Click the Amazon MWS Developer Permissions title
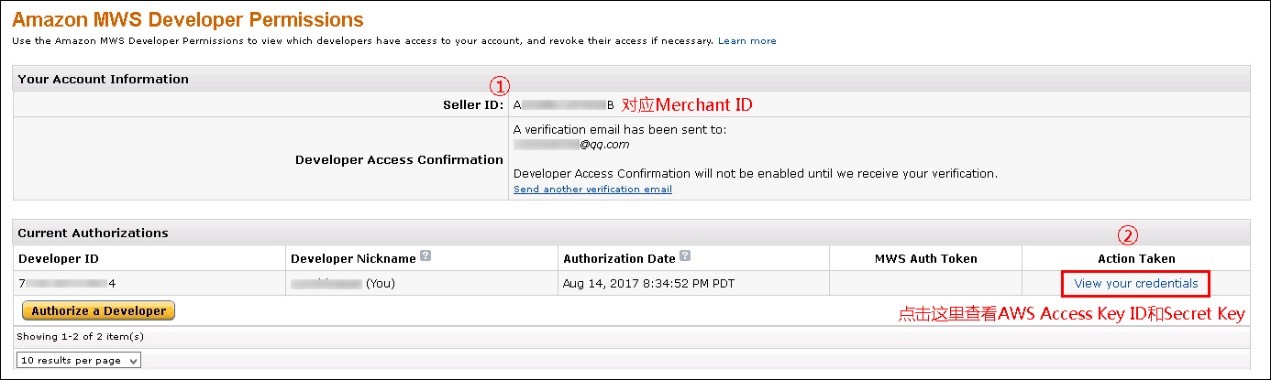This screenshot has height=380, width=1271. [188, 19]
